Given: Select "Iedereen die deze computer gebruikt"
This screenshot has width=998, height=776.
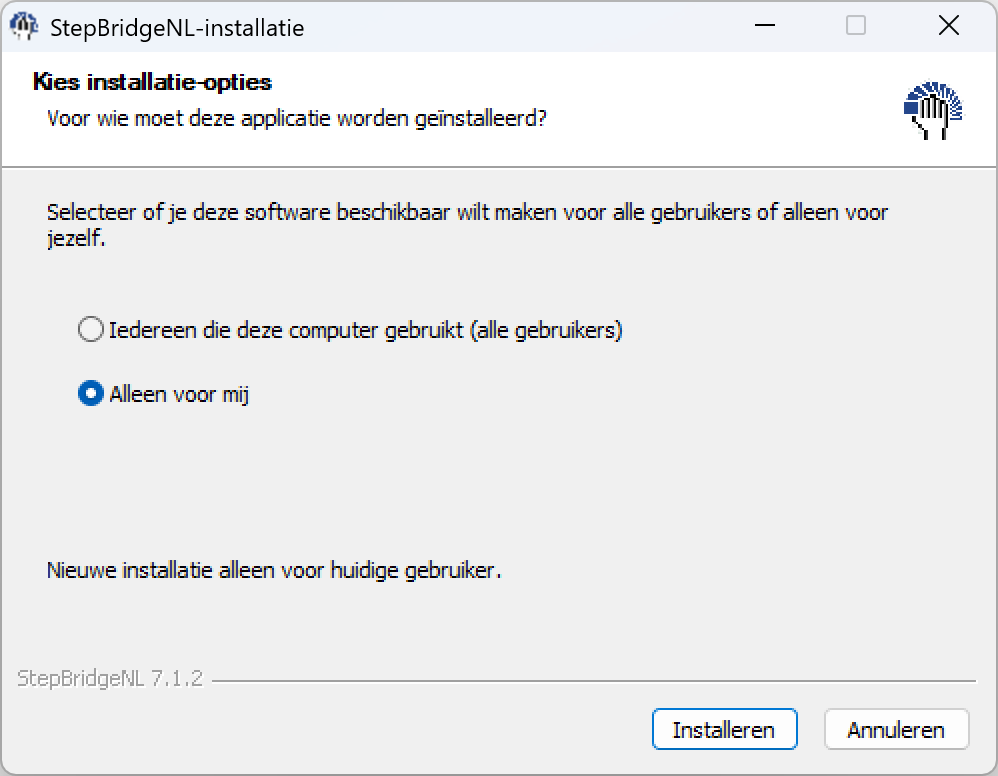Looking at the screenshot, I should pos(91,330).
